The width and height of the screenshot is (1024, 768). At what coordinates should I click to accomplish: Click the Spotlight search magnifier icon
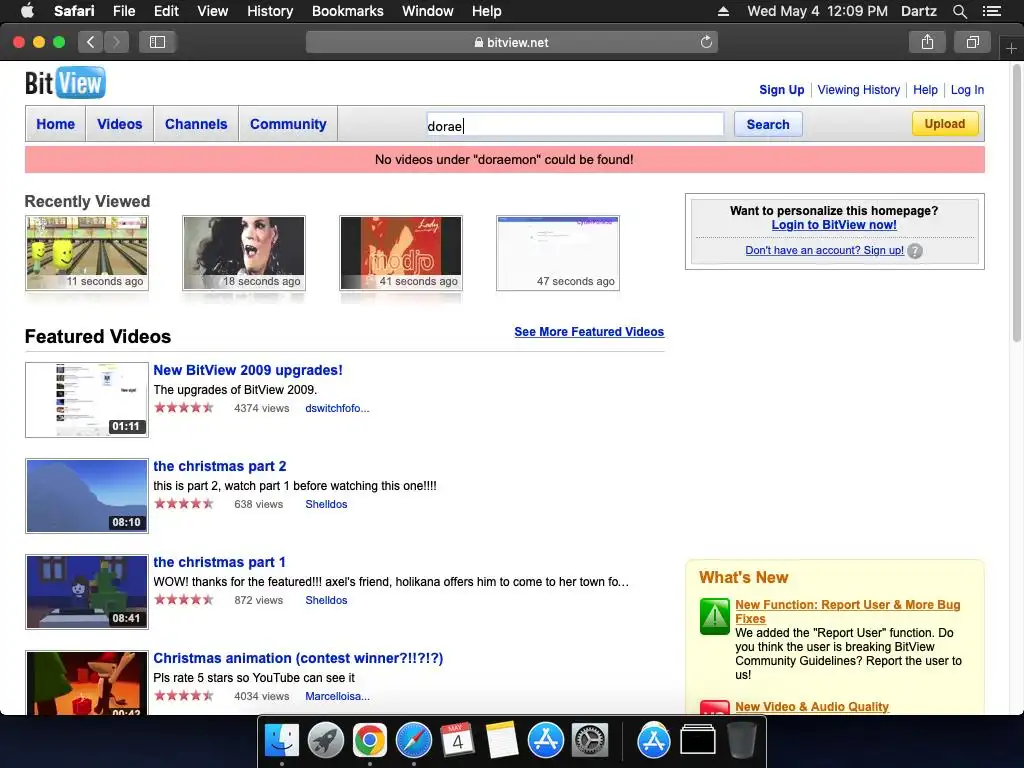[x=959, y=11]
